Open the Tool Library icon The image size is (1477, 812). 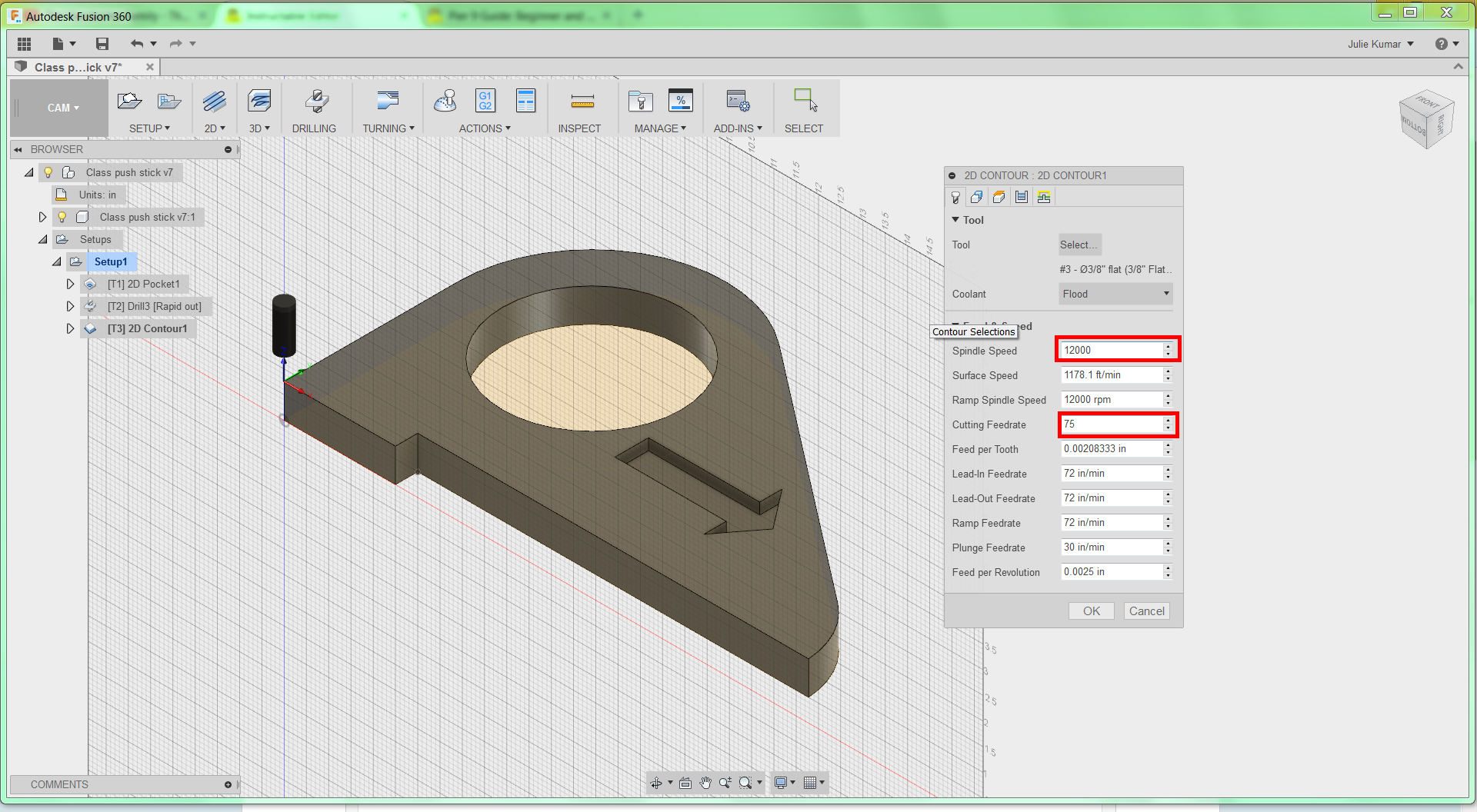[x=640, y=101]
